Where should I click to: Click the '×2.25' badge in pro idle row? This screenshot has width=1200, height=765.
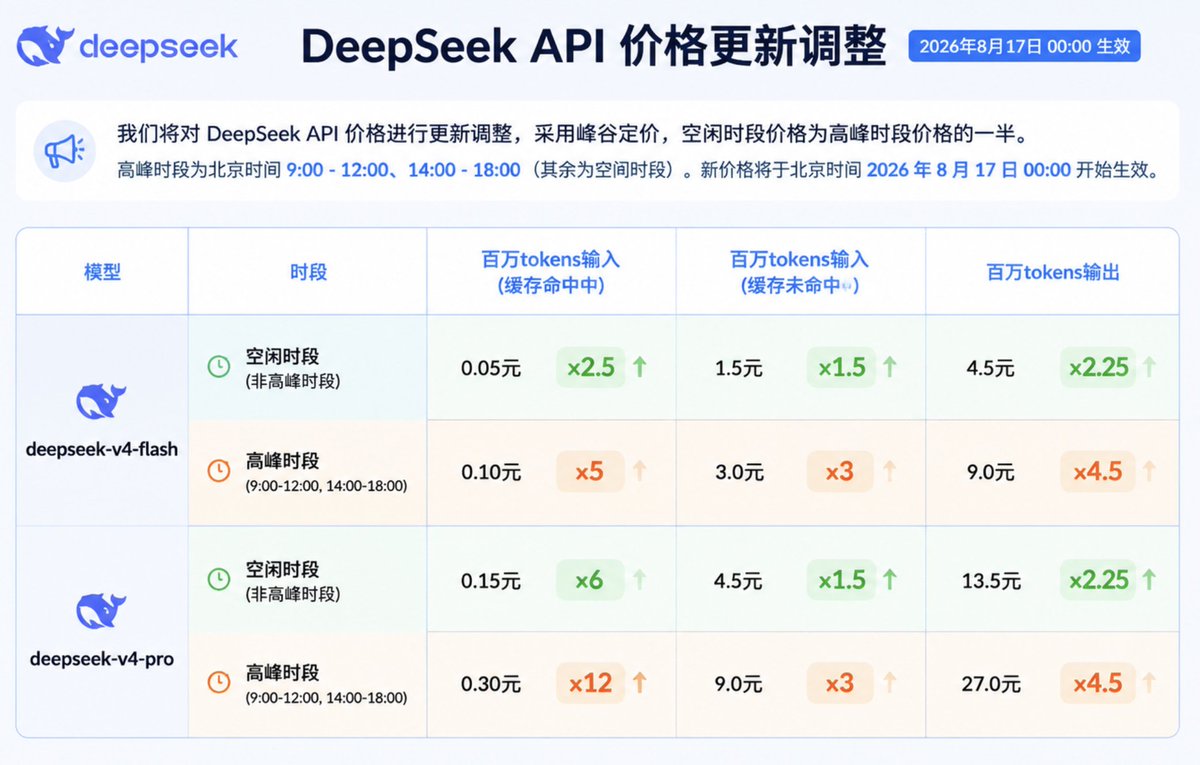pos(1098,579)
